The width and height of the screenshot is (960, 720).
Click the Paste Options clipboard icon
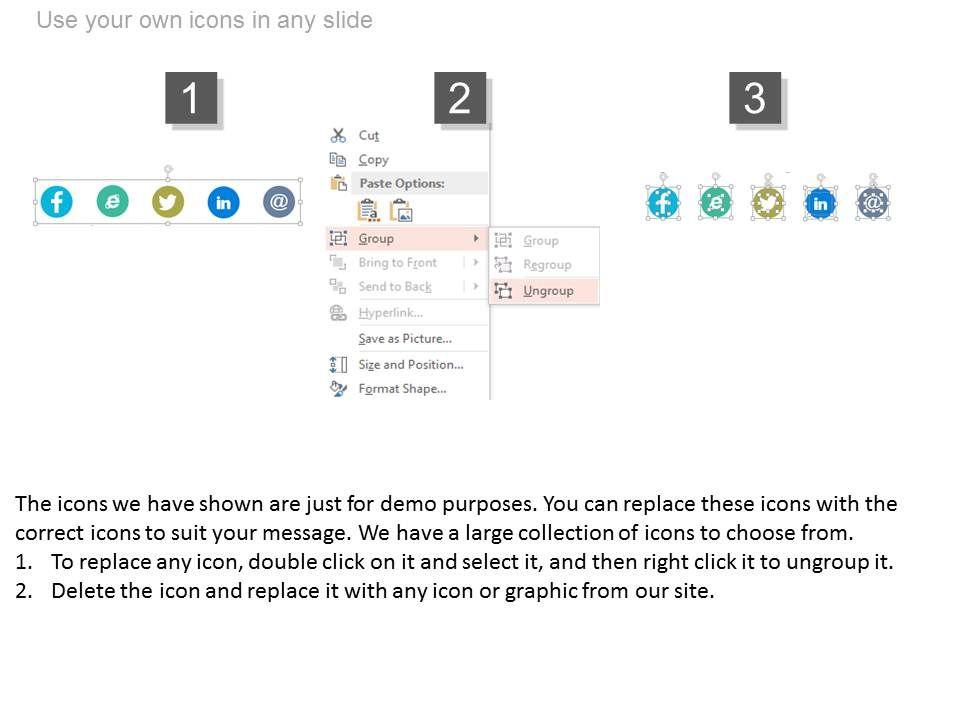click(339, 183)
